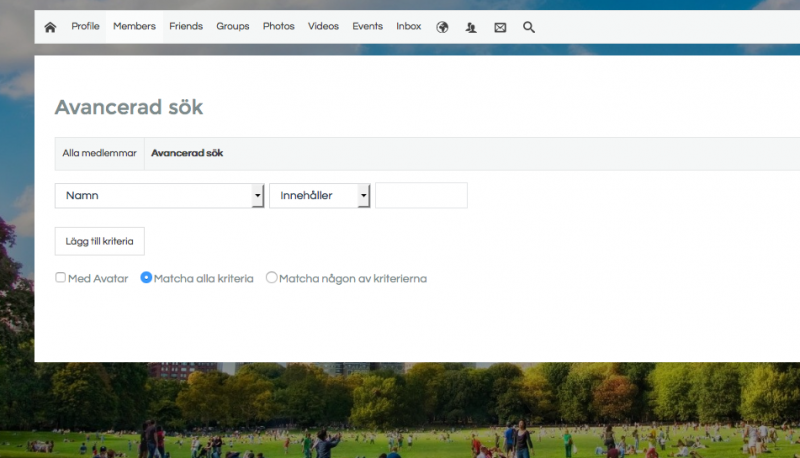800x458 pixels.
Task: Focus the search value text field
Action: [x=421, y=195]
